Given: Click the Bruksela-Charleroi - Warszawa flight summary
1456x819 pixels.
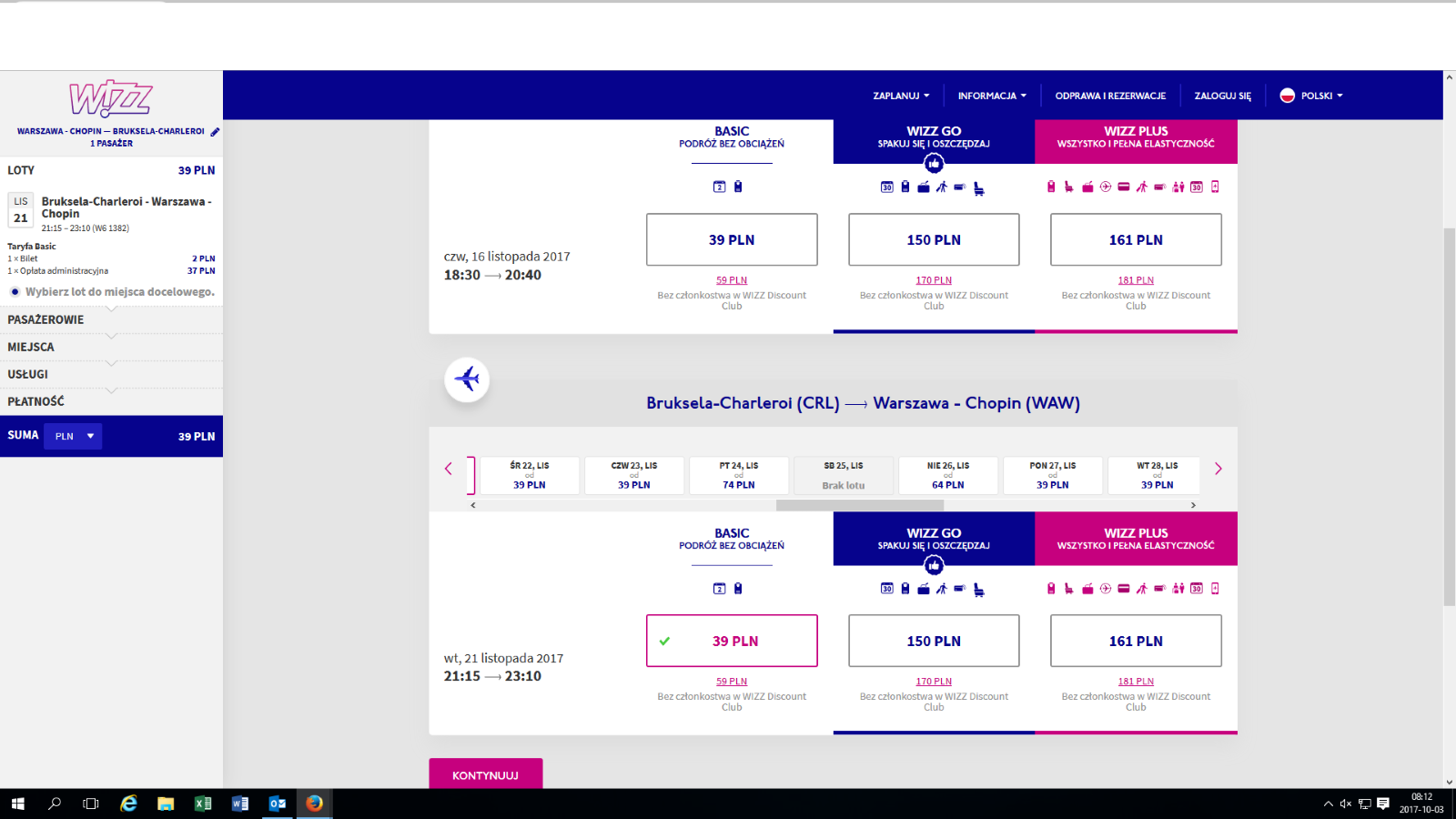Looking at the screenshot, I should 111,215.
